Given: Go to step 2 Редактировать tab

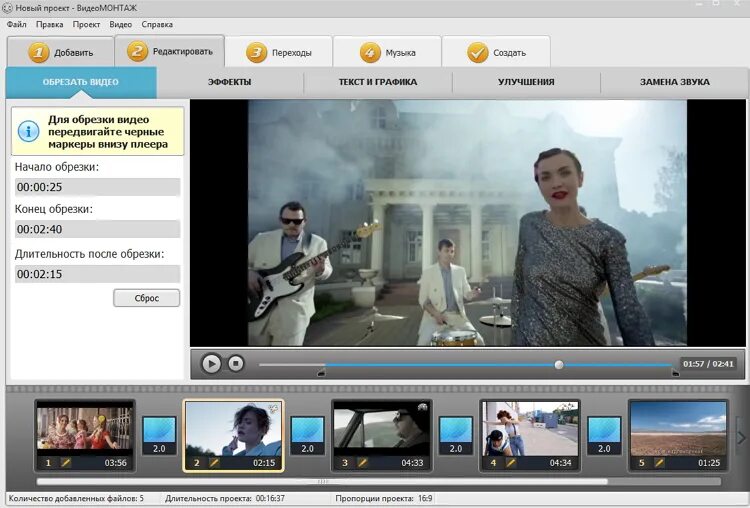Looking at the screenshot, I should click(170, 51).
